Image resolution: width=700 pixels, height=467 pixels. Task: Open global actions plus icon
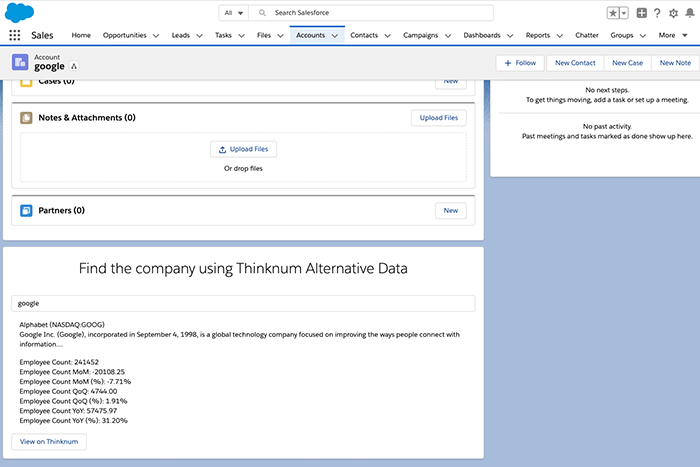642,13
